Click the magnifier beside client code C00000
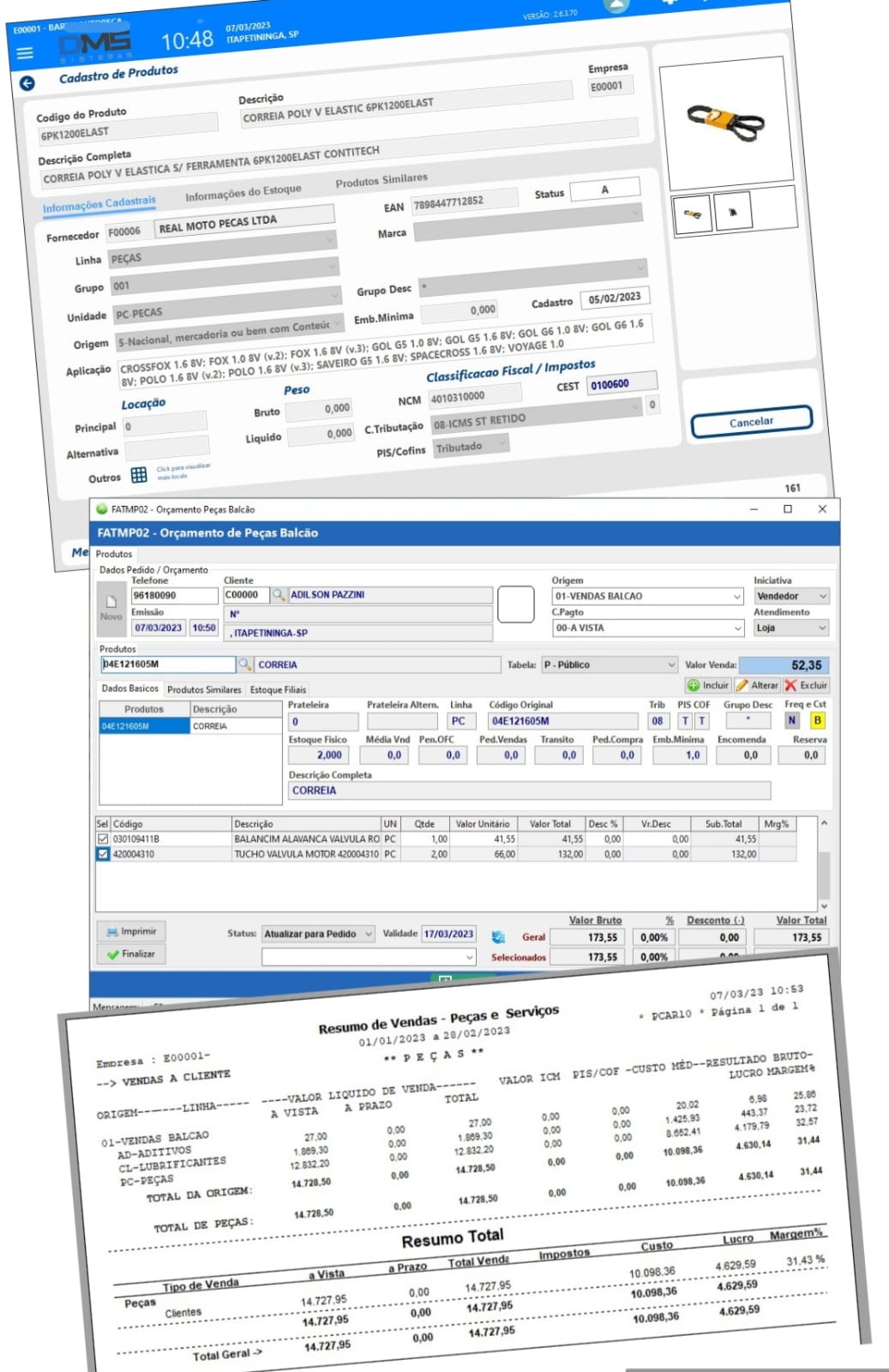The image size is (889, 1372). [279, 594]
